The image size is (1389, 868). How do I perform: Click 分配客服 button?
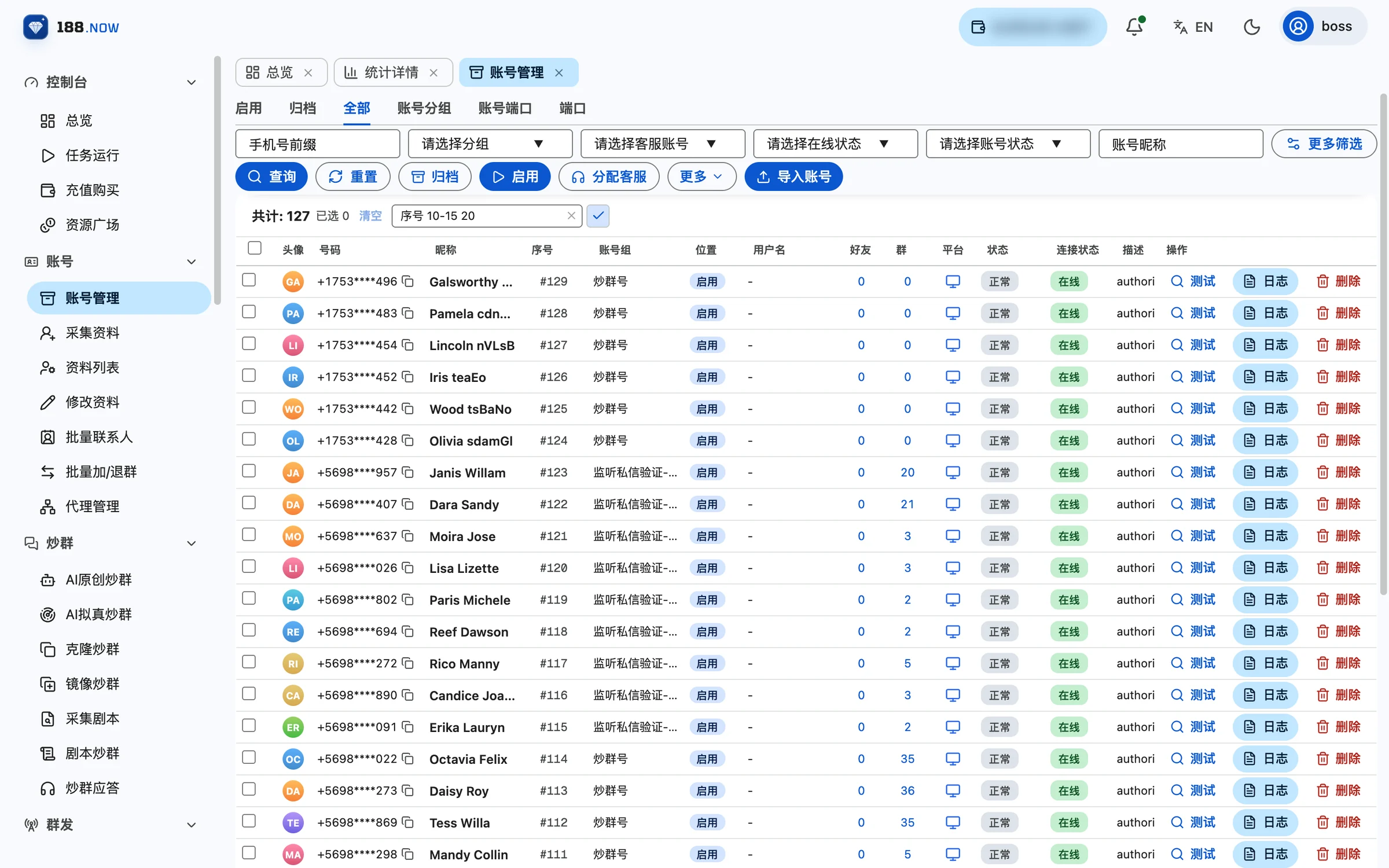[x=609, y=176]
